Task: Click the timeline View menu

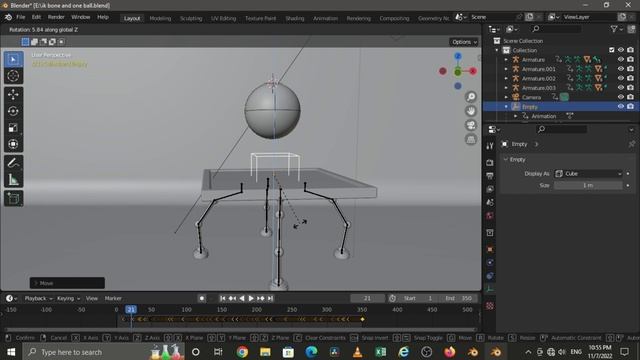Action: (92, 298)
